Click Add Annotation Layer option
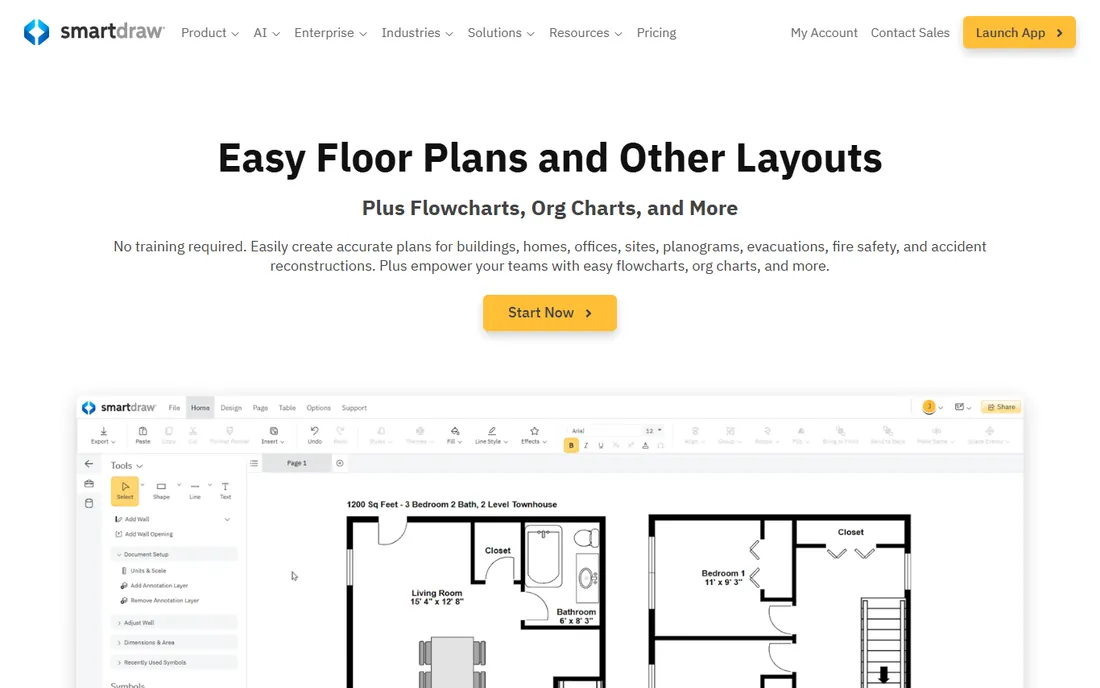Screen dimensions: 1100x688 coord(154,585)
